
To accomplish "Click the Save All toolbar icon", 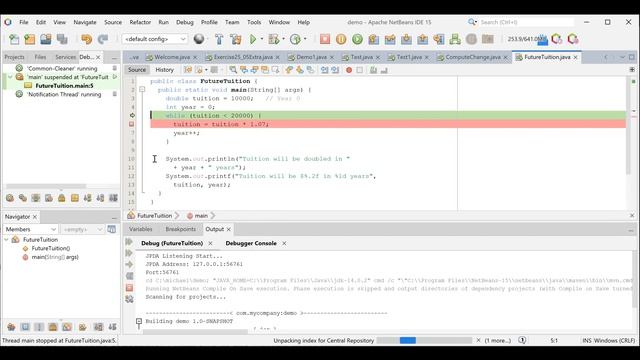I will (x=62, y=39).
